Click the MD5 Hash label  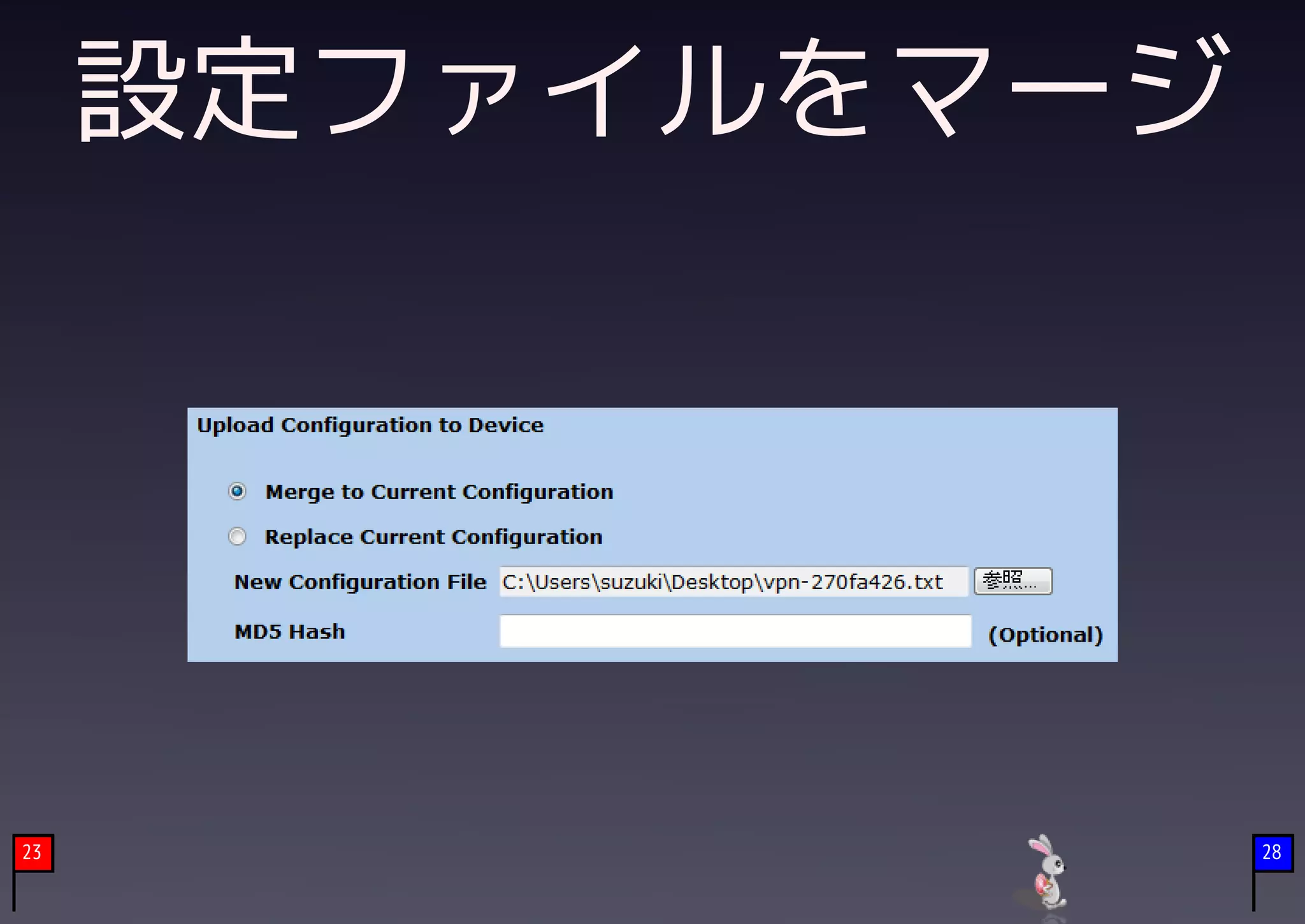click(290, 632)
